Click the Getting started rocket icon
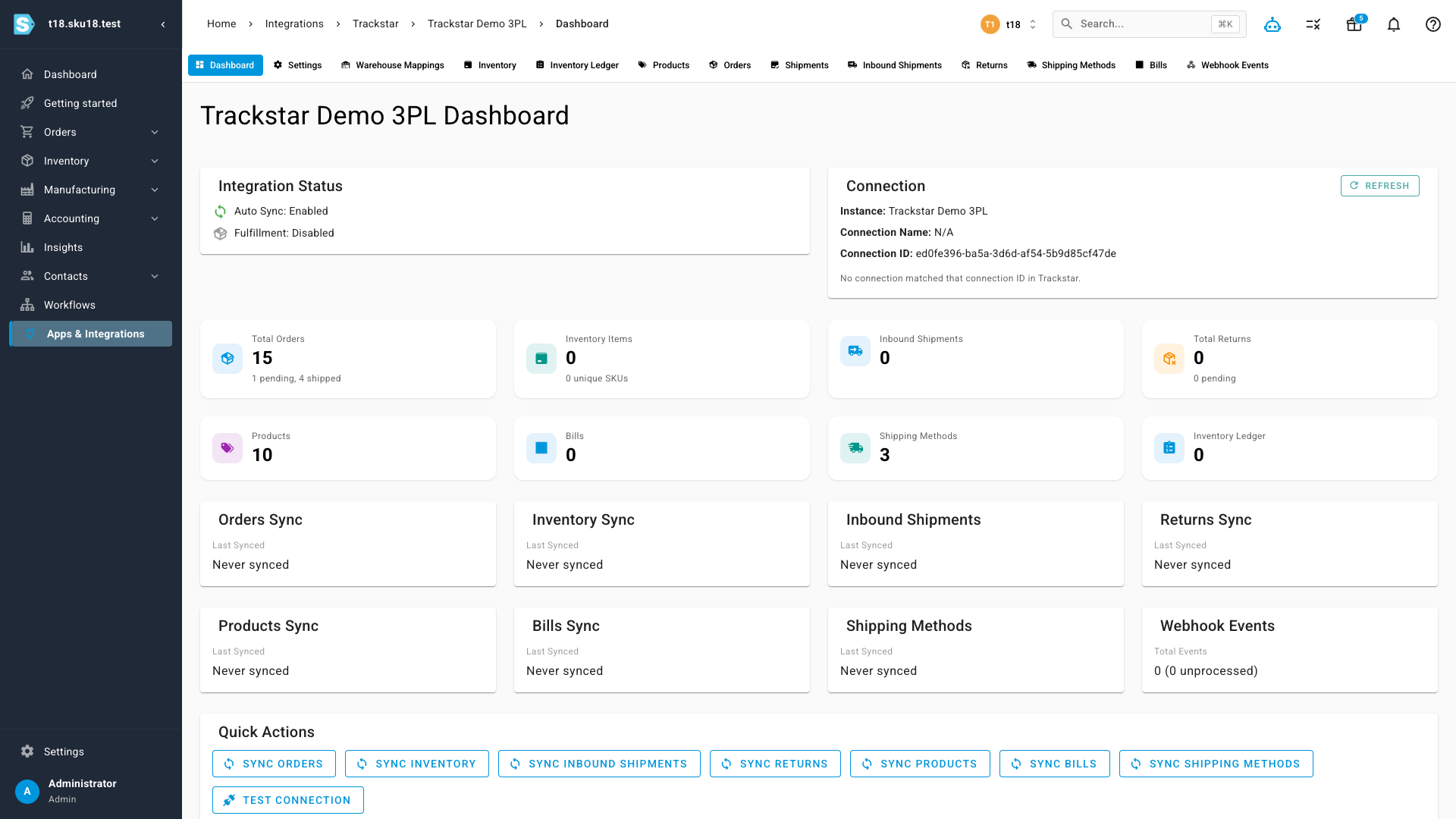This screenshot has height=819, width=1456. point(27,103)
